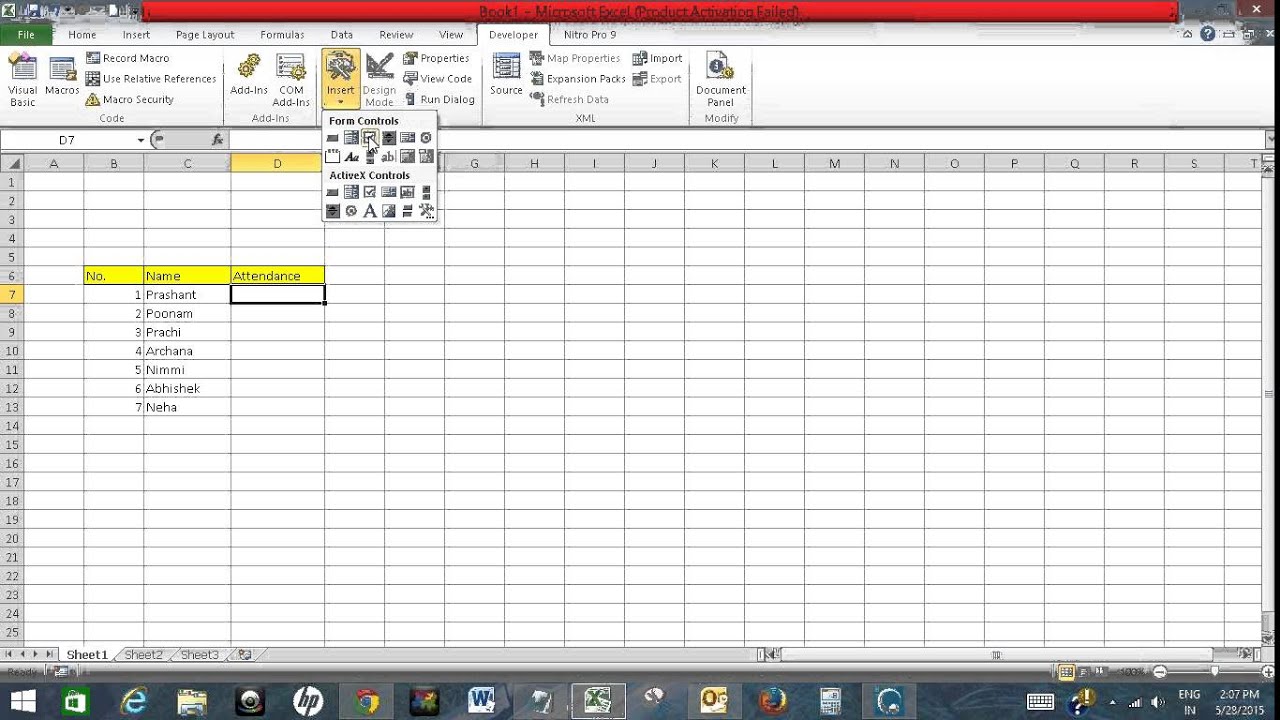
Task: Toggle Use Relative References
Action: pos(151,79)
